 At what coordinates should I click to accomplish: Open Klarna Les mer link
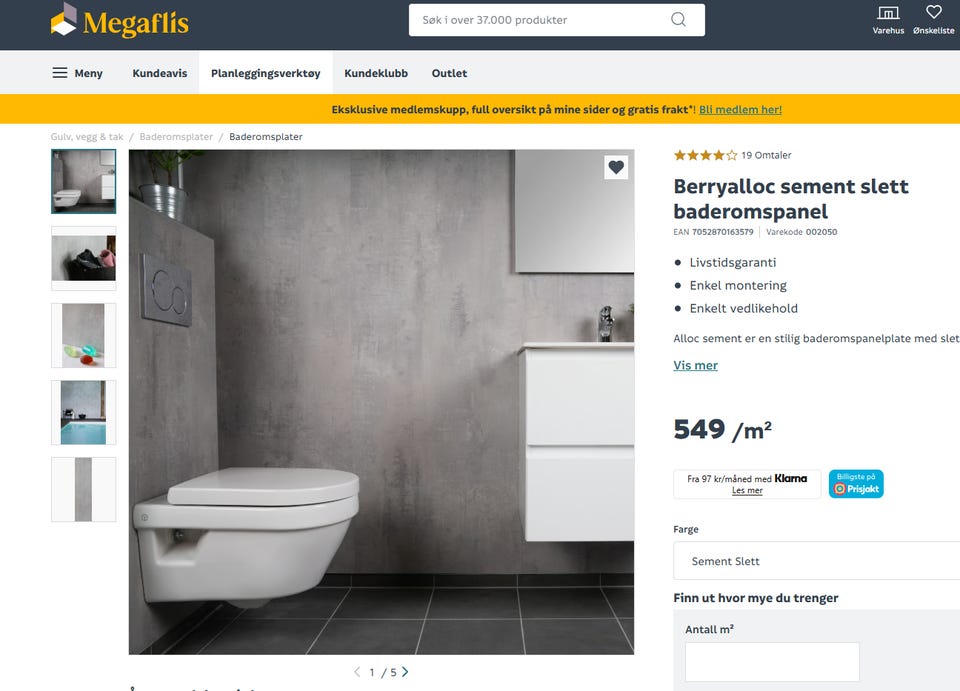(747, 490)
